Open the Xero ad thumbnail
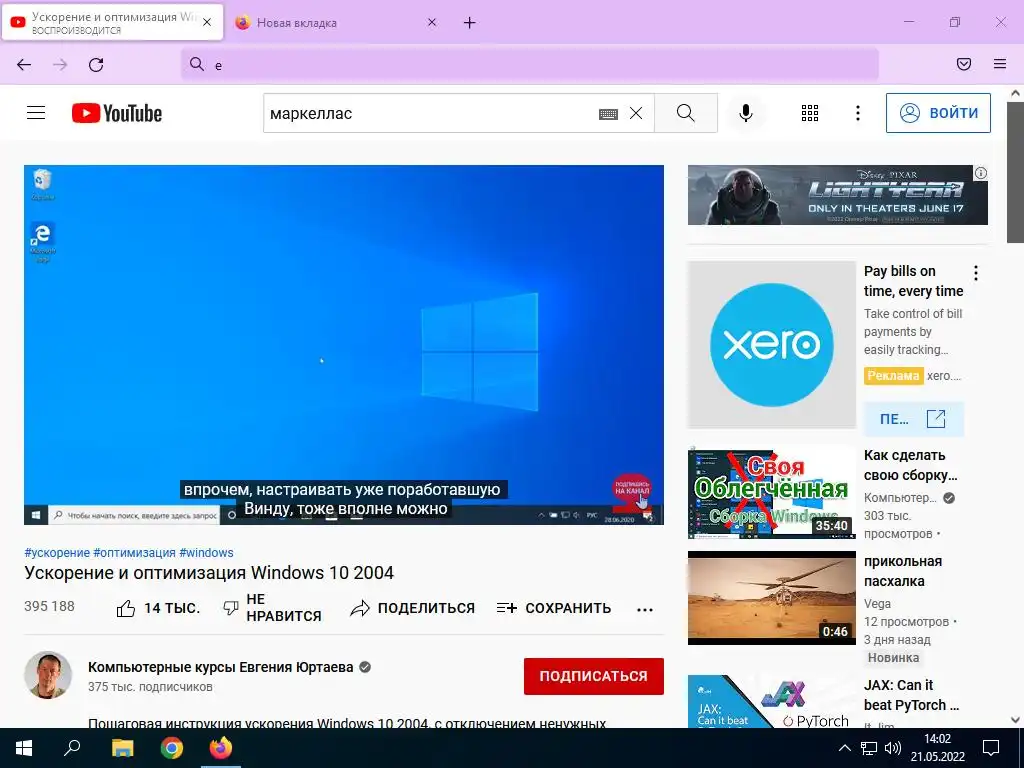This screenshot has height=768, width=1024. click(771, 345)
